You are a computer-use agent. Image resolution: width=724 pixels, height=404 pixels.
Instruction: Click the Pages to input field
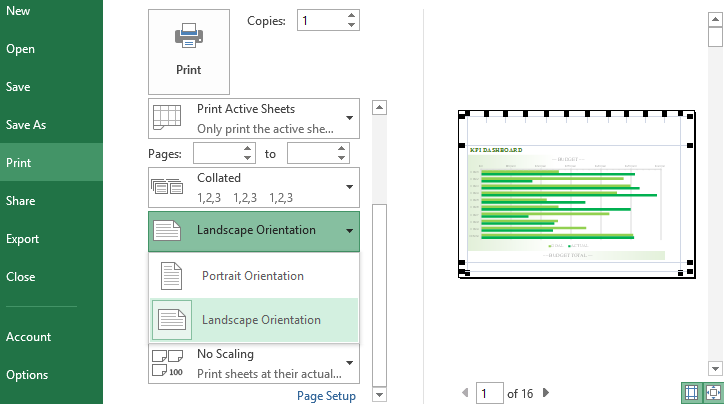click(x=311, y=153)
